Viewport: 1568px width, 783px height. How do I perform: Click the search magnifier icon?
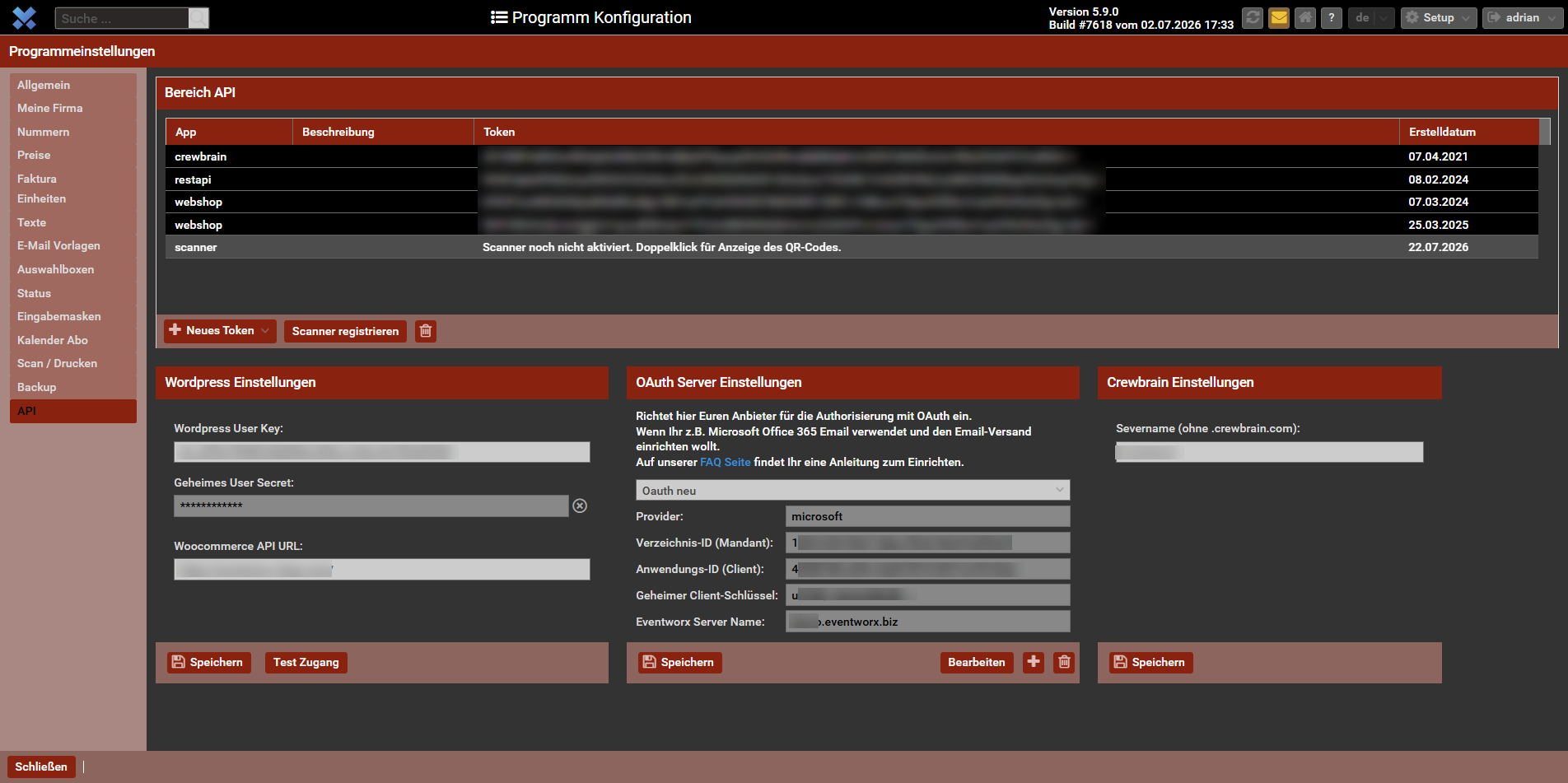click(x=198, y=18)
